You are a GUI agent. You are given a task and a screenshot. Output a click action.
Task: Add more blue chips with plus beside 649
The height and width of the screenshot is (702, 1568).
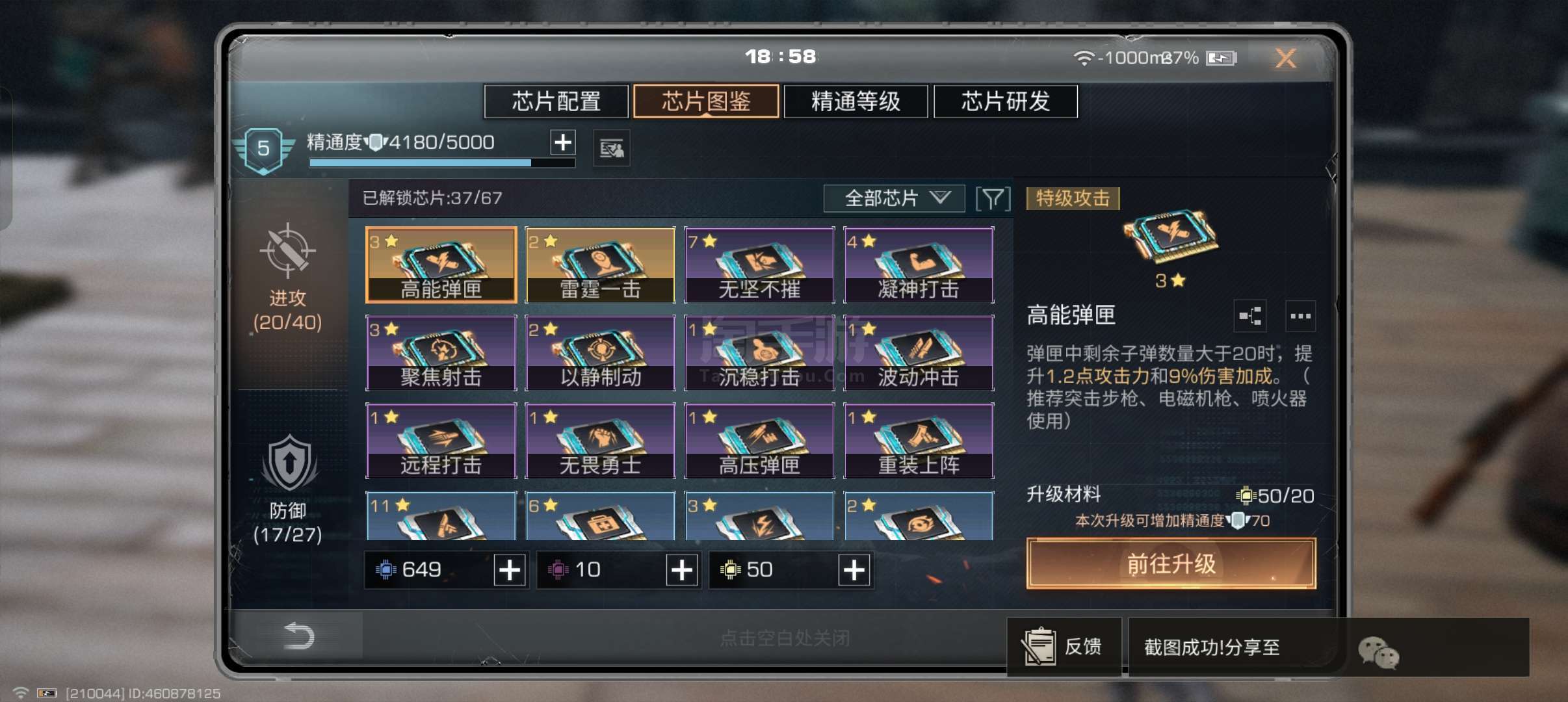[510, 570]
